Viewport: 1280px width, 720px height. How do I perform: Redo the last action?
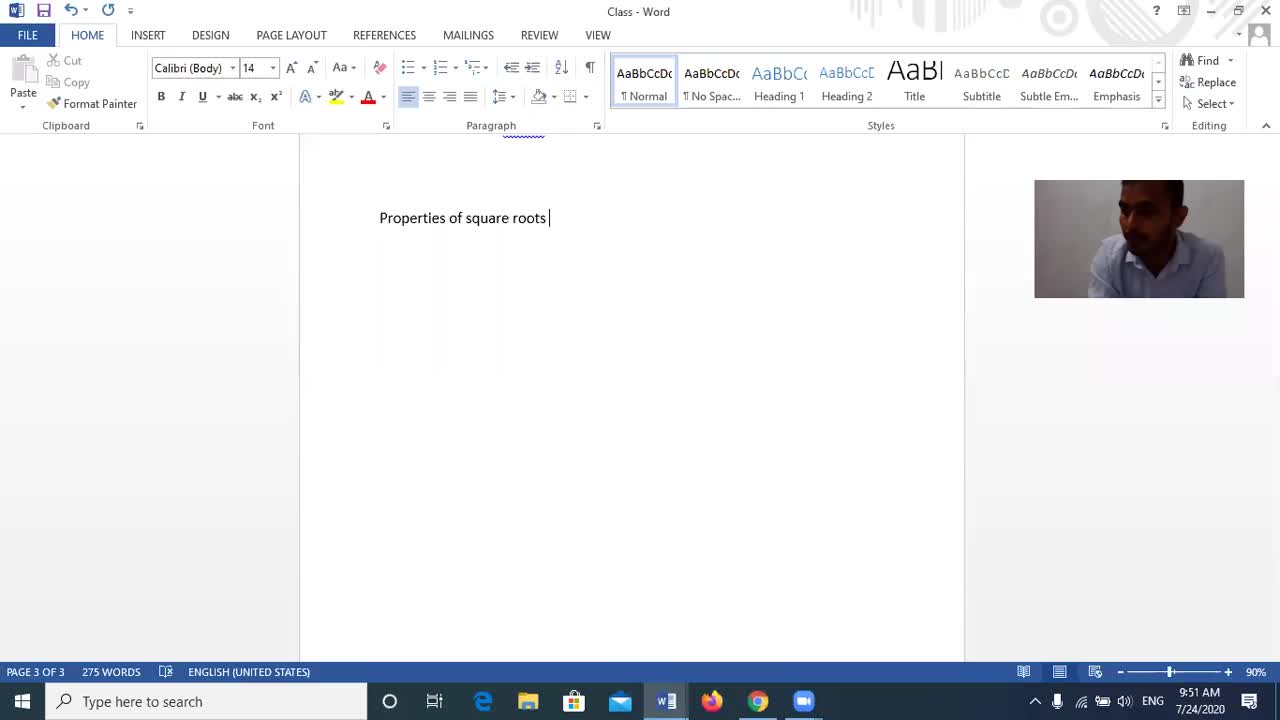pyautogui.click(x=108, y=11)
